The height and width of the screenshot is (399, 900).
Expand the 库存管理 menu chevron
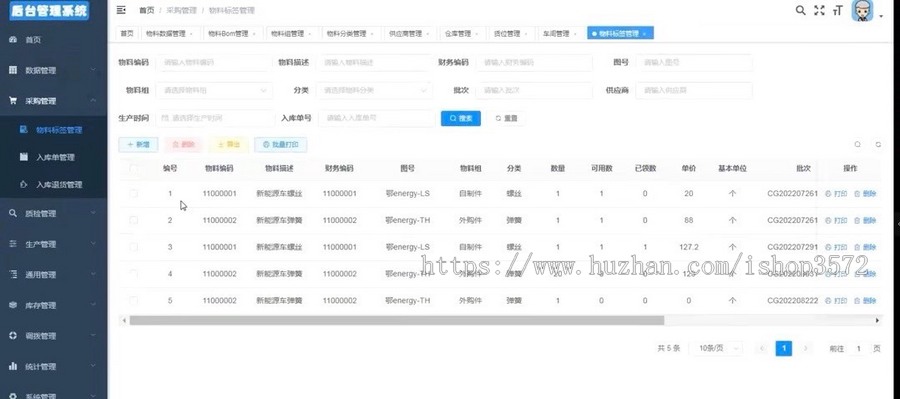pos(94,305)
